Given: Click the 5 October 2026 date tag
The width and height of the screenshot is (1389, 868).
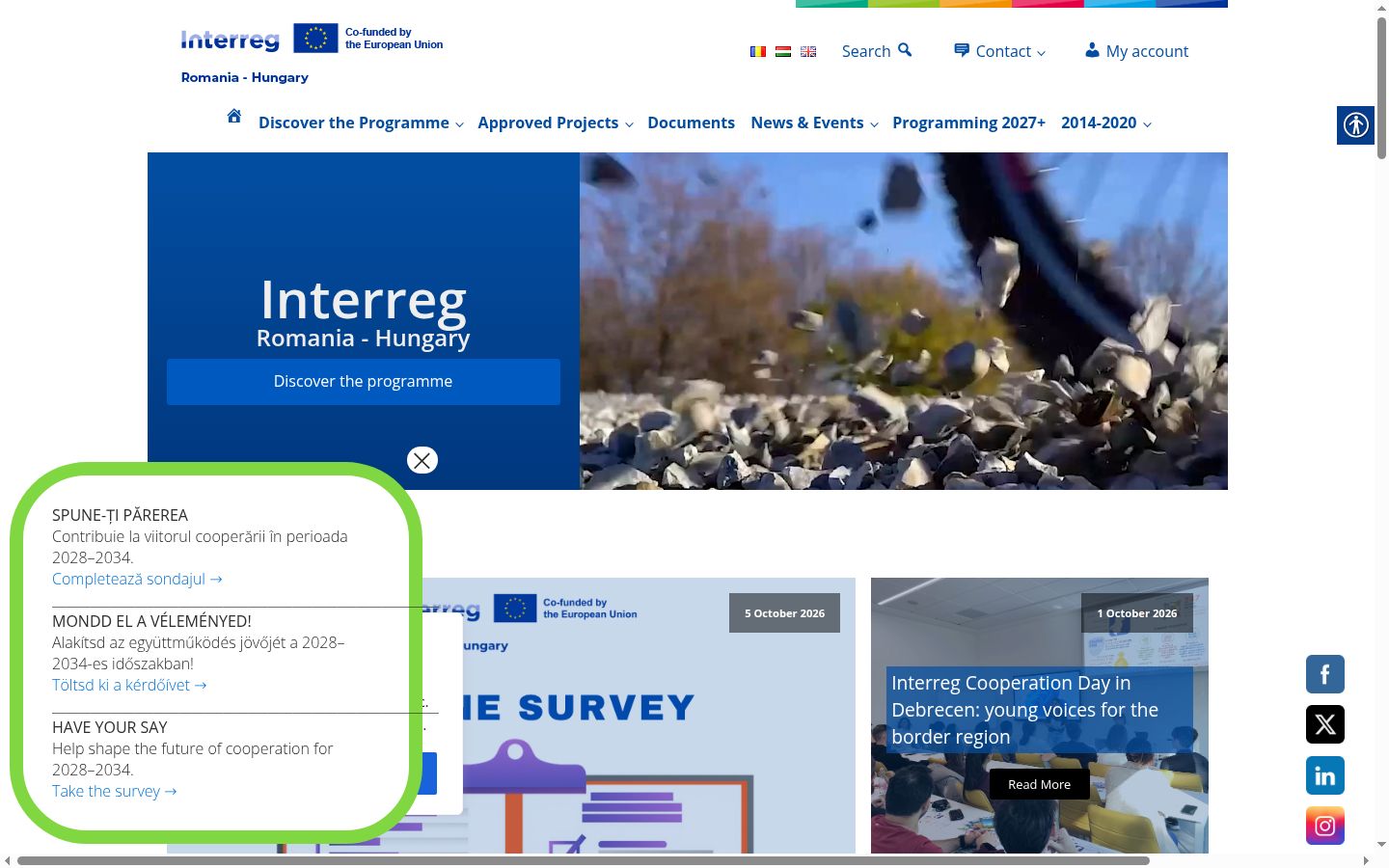Looking at the screenshot, I should (x=784, y=613).
